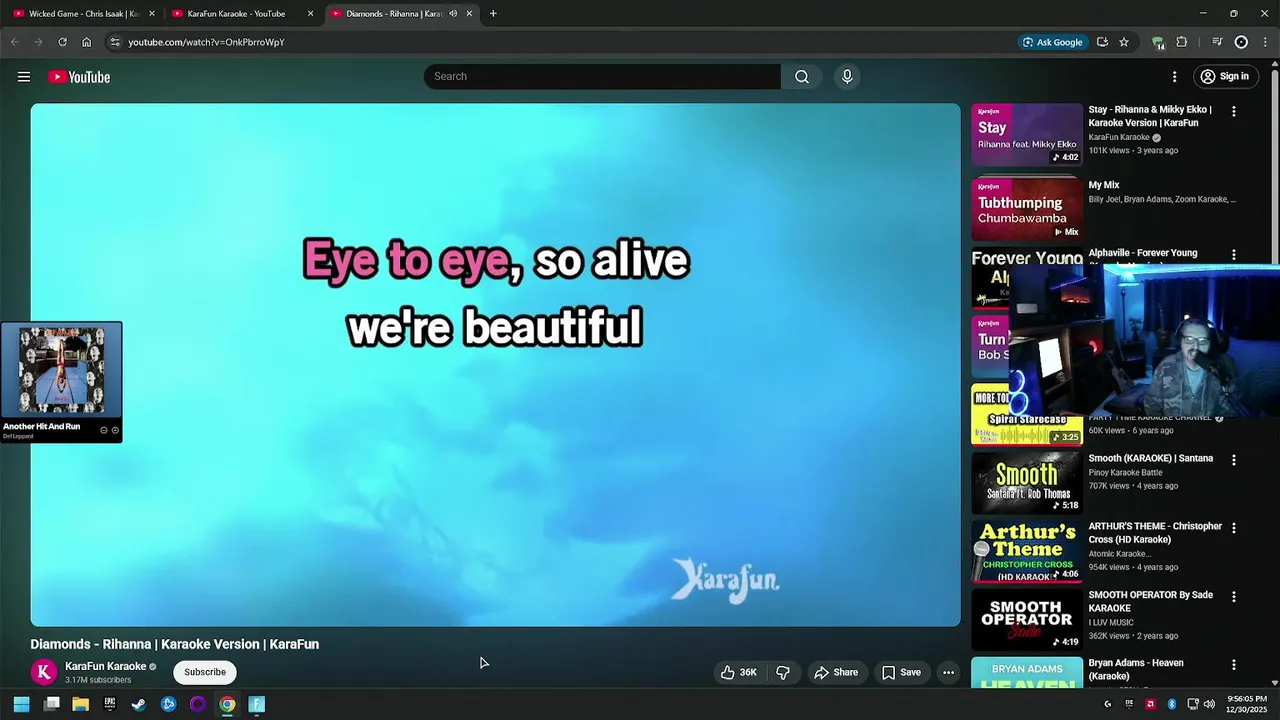1280x720 pixels.
Task: Start voice search with the microphone
Action: click(x=847, y=77)
